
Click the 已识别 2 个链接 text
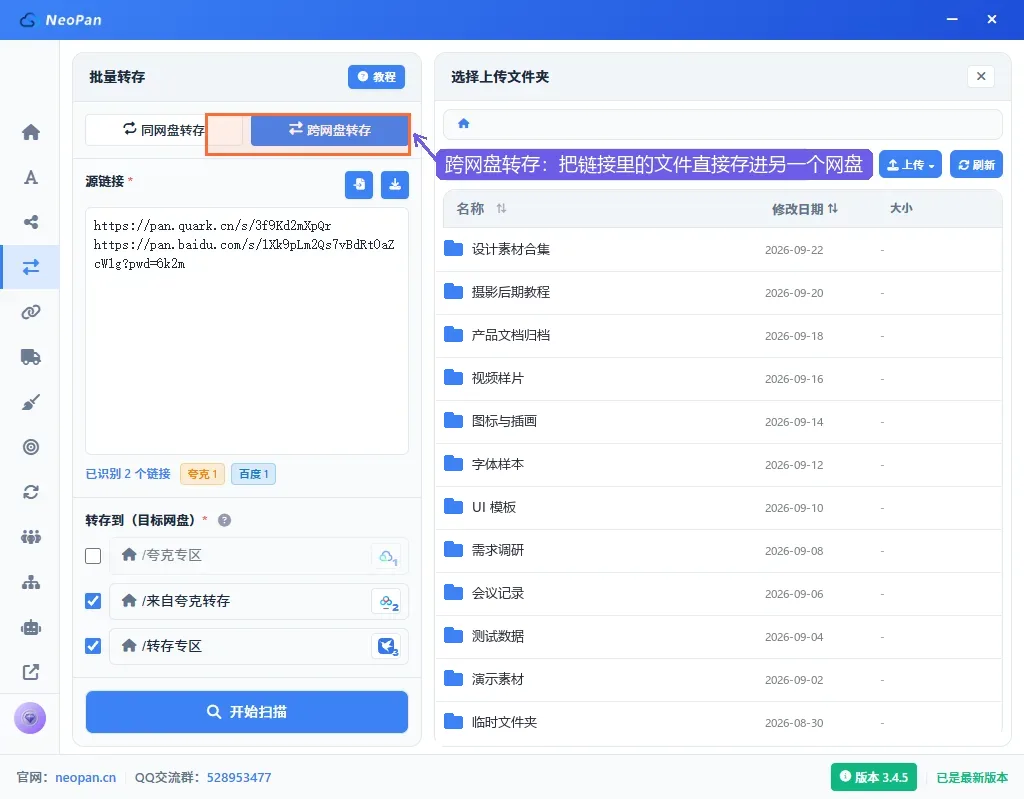point(128,474)
